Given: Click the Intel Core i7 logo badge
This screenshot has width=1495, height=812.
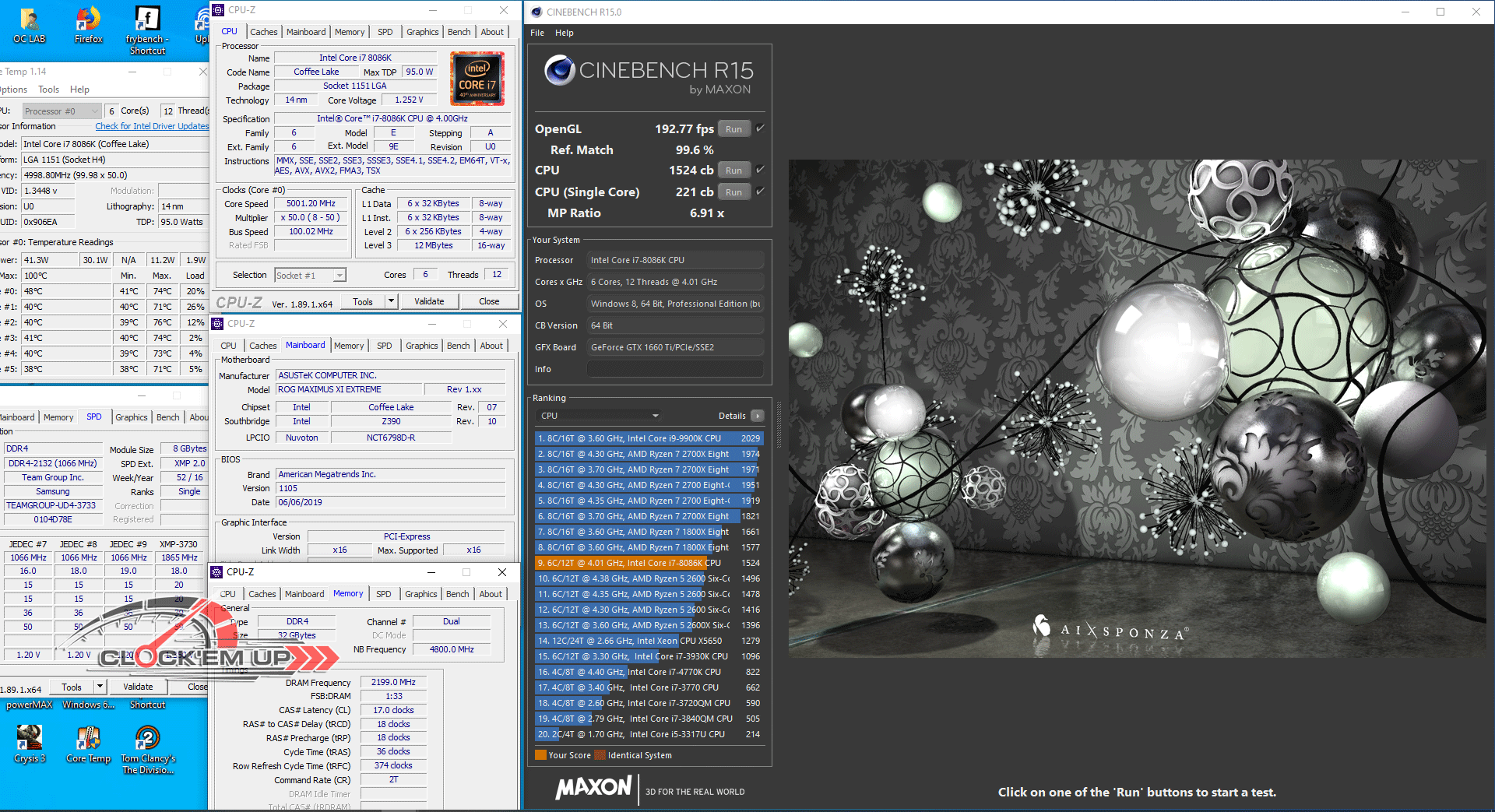Looking at the screenshot, I should coord(477,79).
